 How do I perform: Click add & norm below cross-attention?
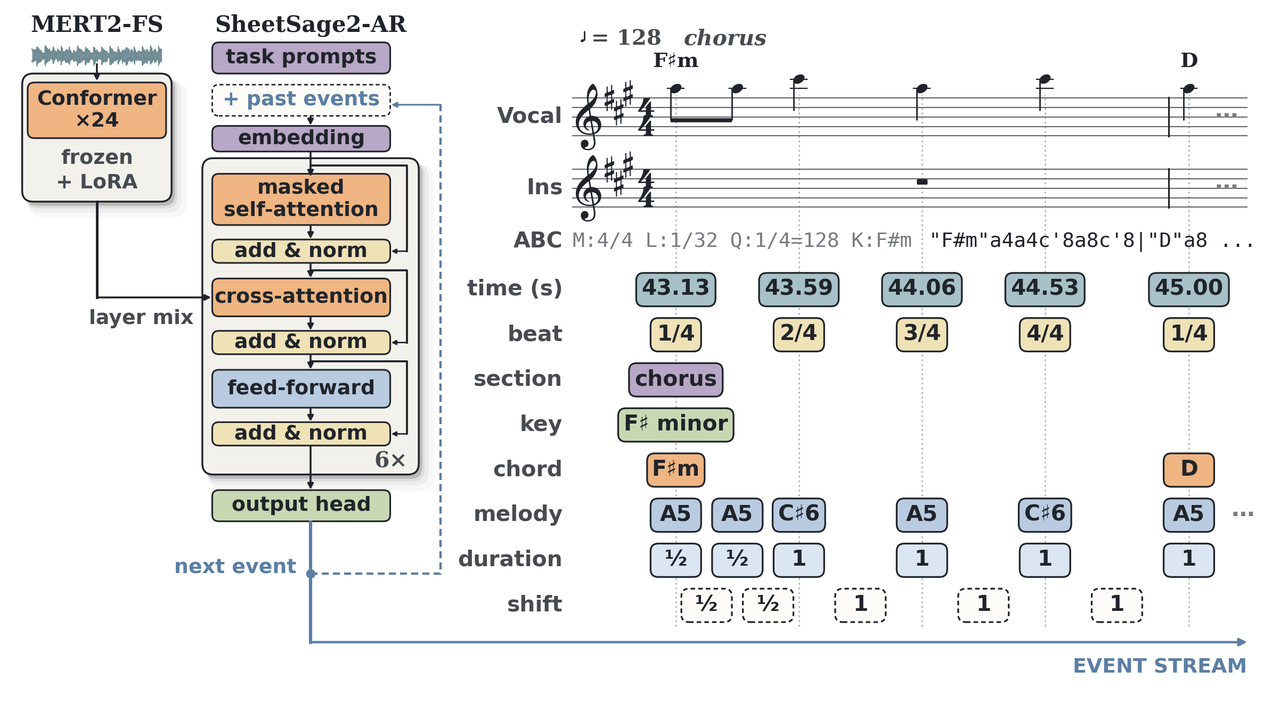[x=301, y=342]
